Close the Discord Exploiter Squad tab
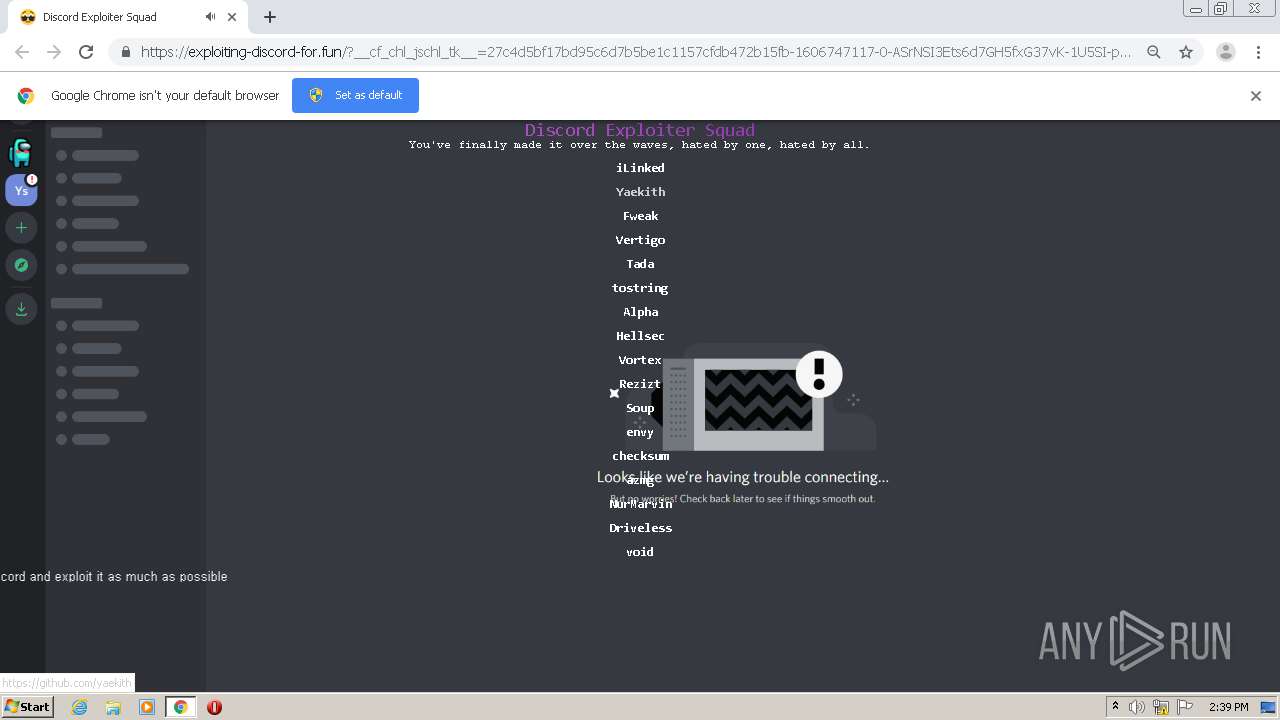Viewport: 1280px width, 720px height. (233, 17)
